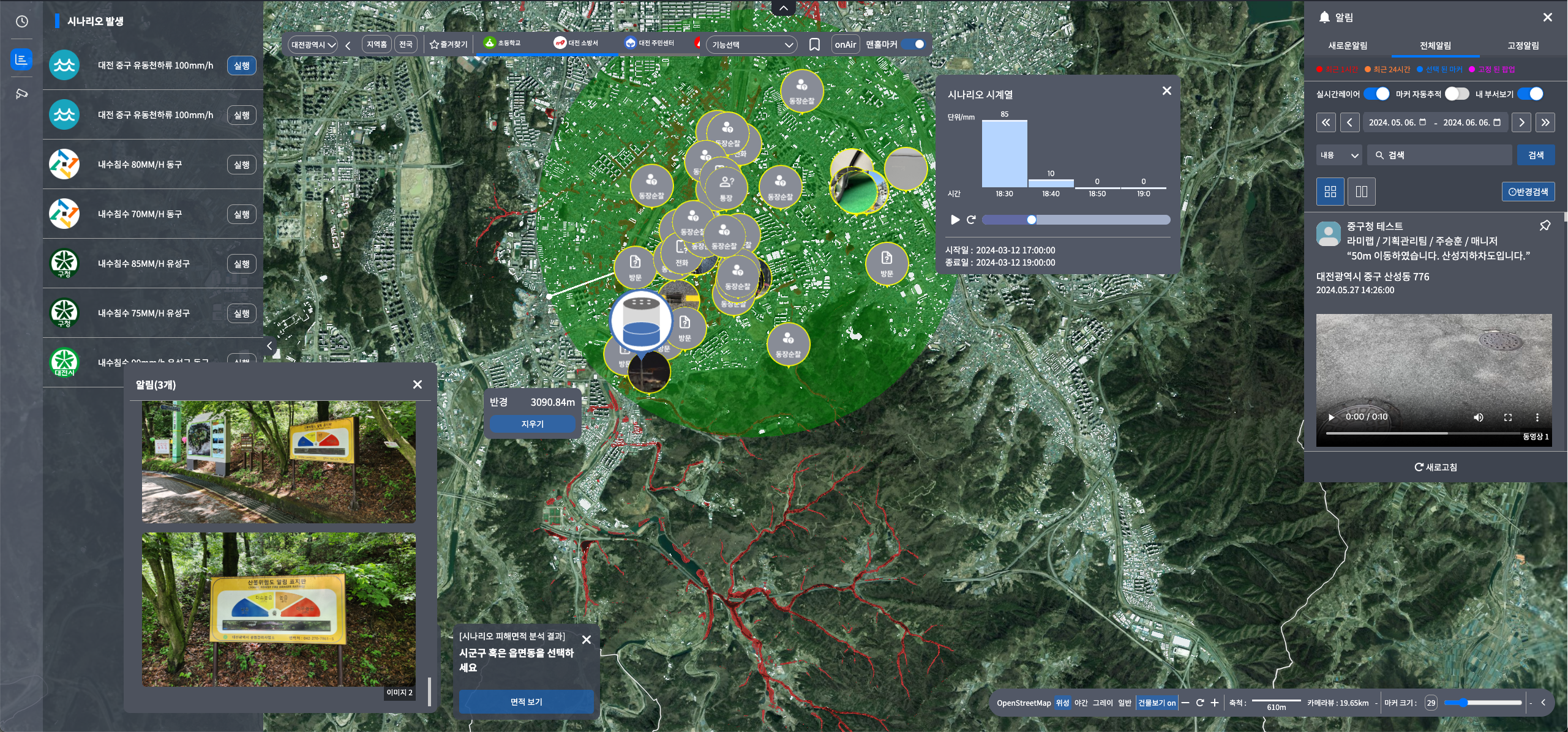Play the scenario time series
Viewport: 1568px width, 732px height.
click(955, 220)
